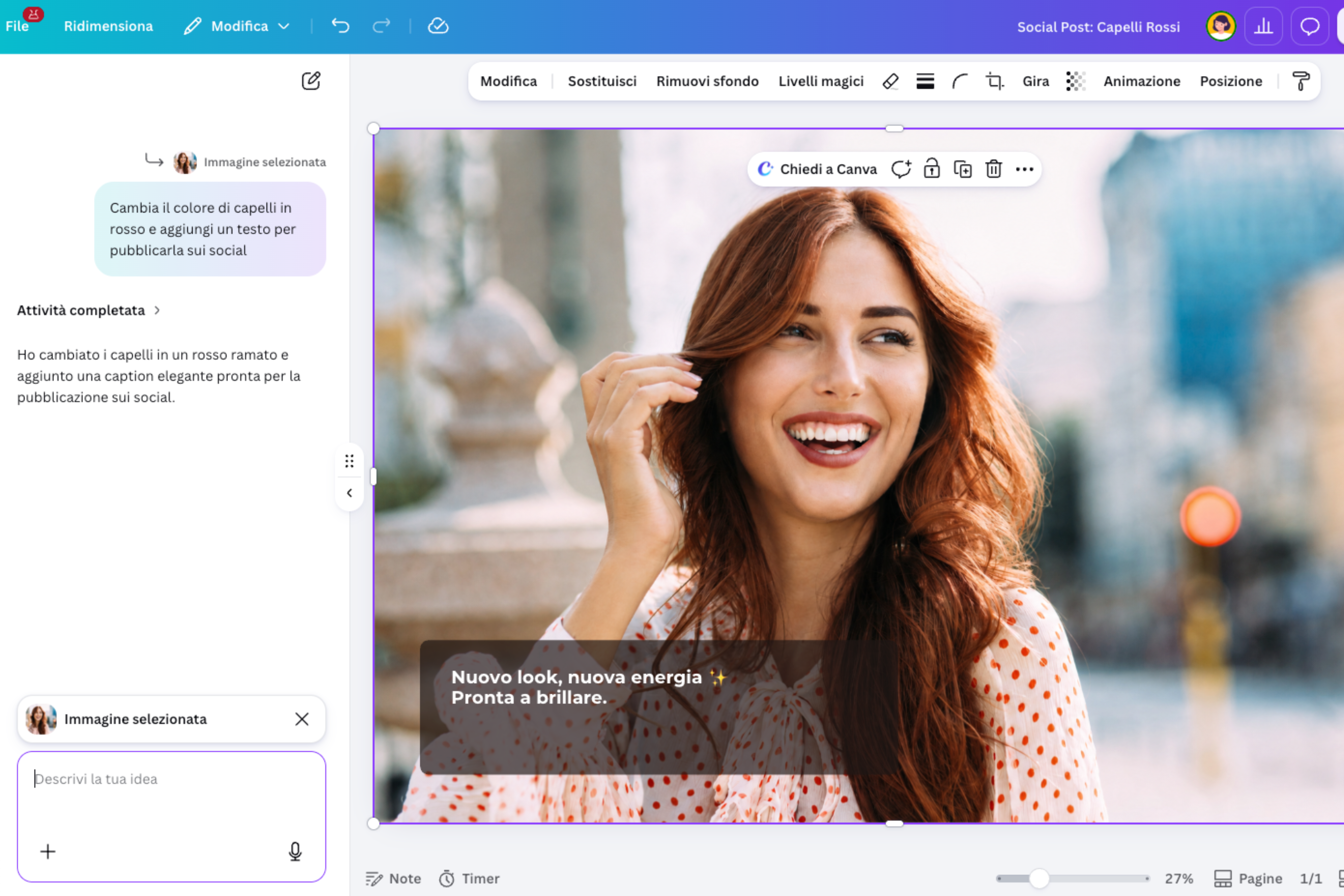
Task: Click the undo arrow icon
Action: coord(340,26)
